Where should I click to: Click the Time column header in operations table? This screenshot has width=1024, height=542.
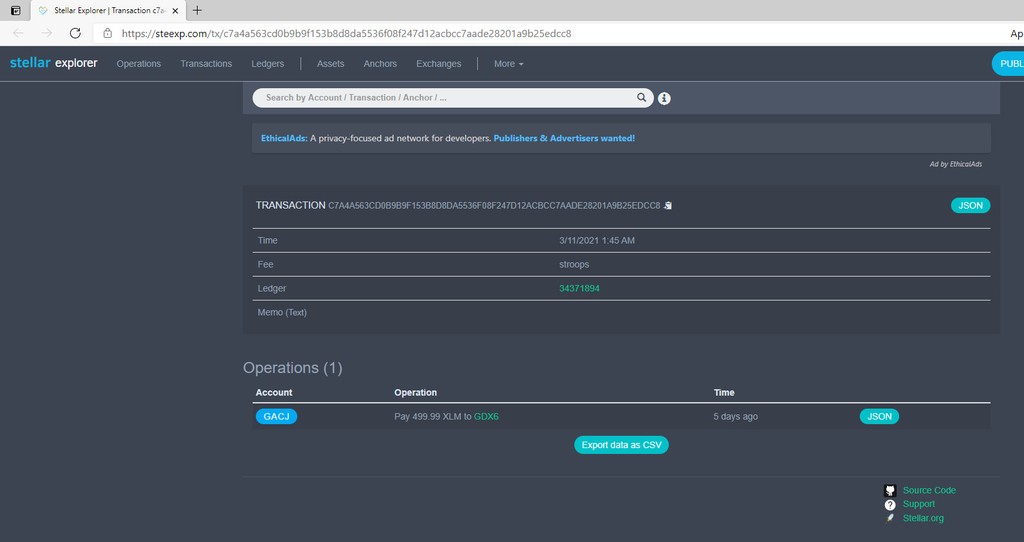(x=724, y=392)
